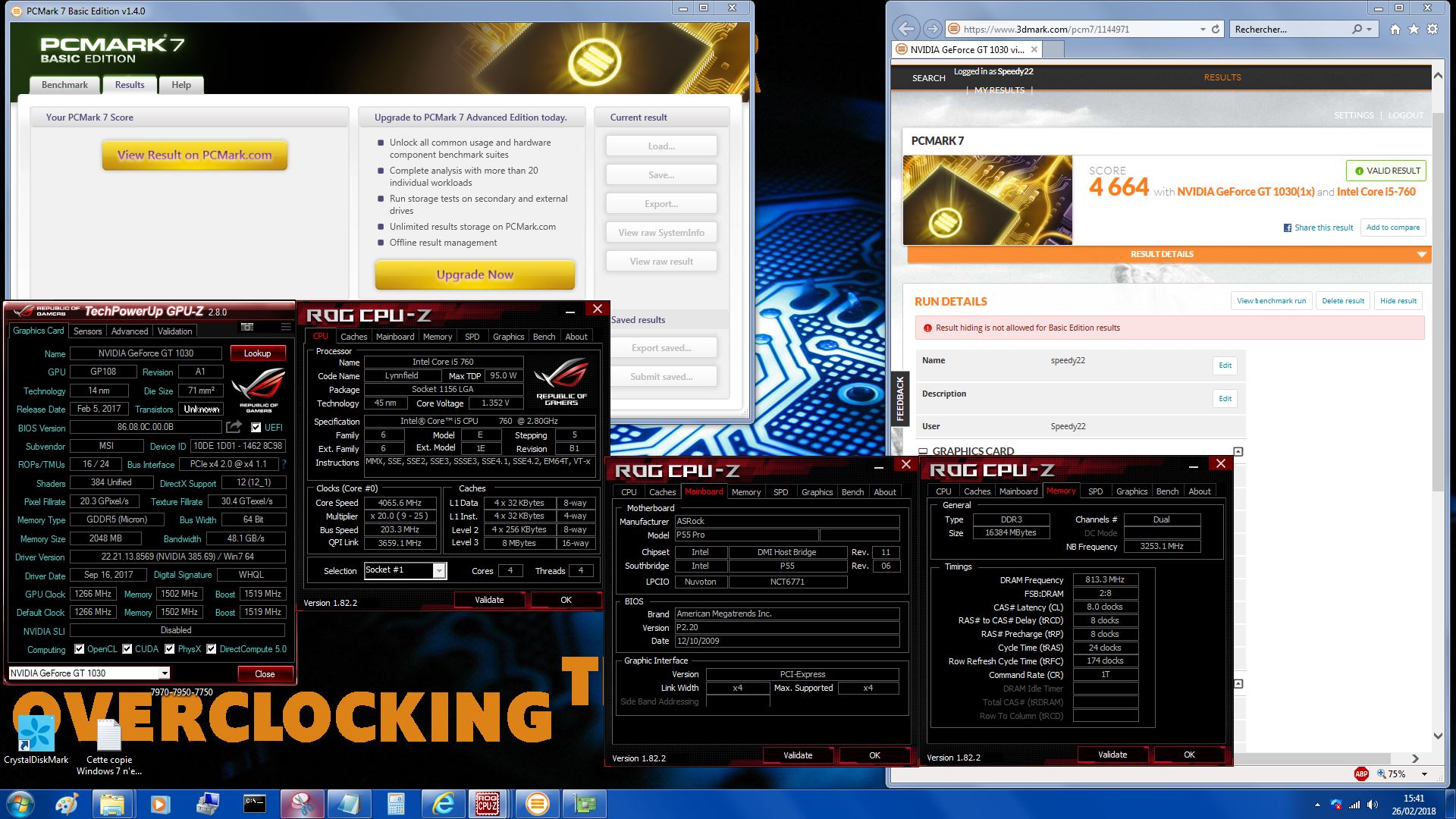Switch to the Snipping Tool taskbar icon
The height and width of the screenshot is (819, 1456).
point(302,804)
